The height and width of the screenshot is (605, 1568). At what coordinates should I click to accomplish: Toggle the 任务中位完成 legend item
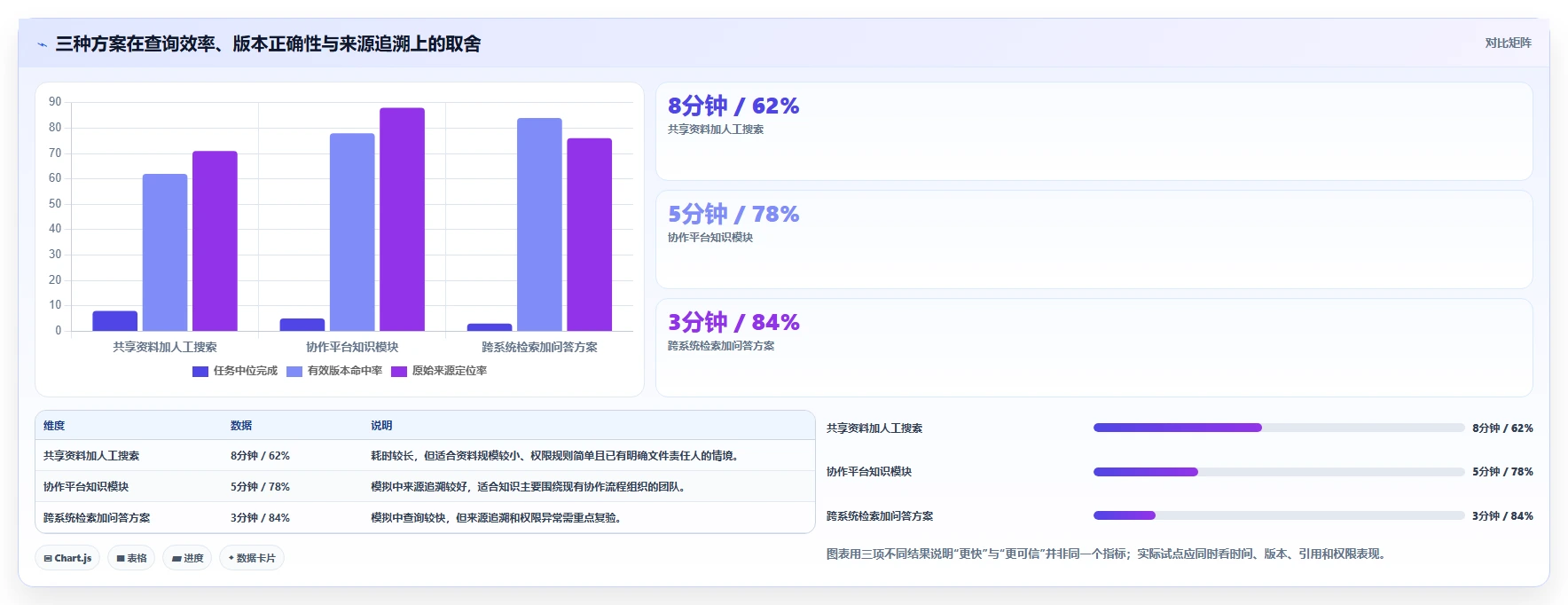pos(235,371)
